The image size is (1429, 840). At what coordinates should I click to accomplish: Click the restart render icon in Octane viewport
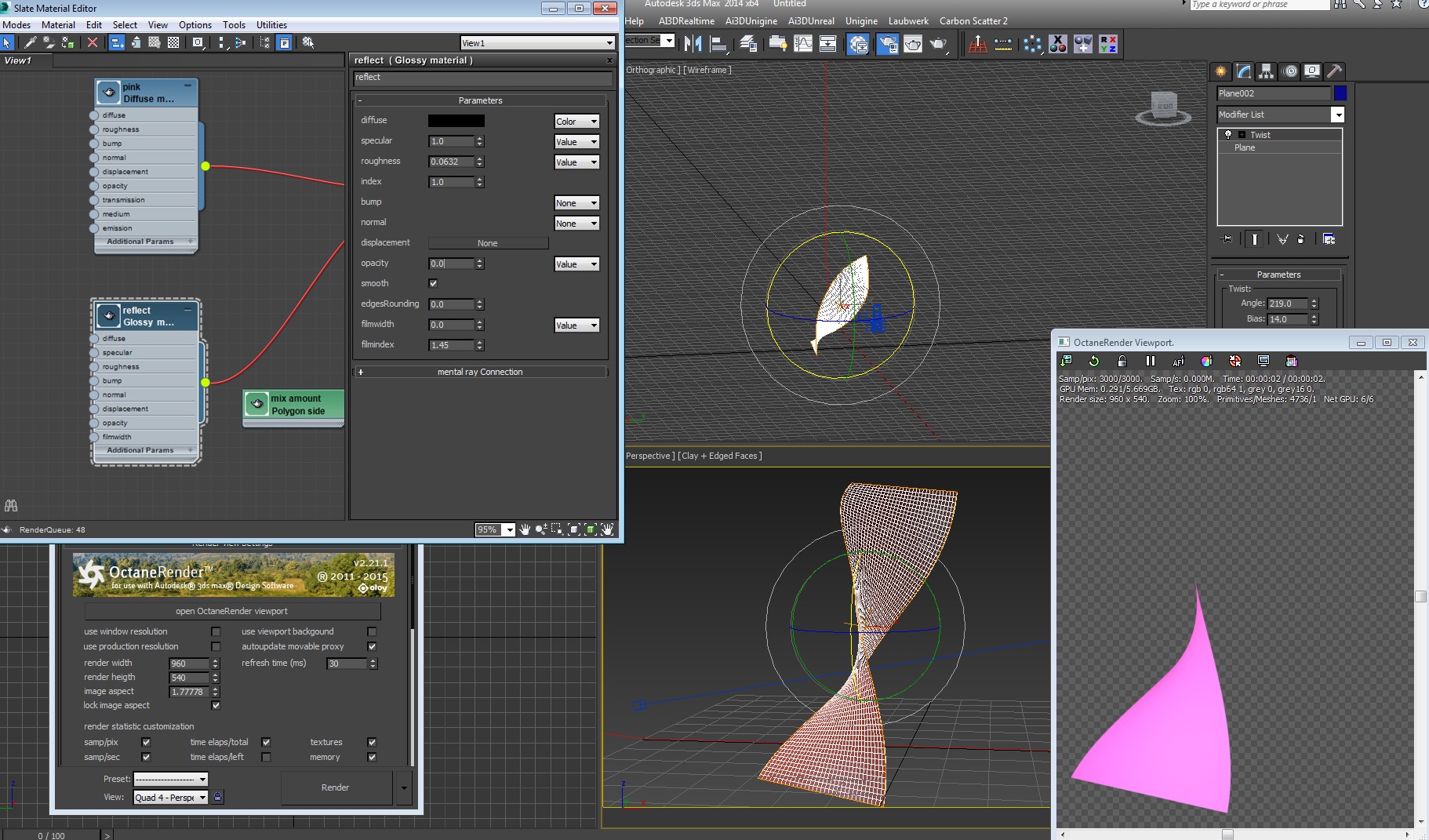pyautogui.click(x=1094, y=361)
